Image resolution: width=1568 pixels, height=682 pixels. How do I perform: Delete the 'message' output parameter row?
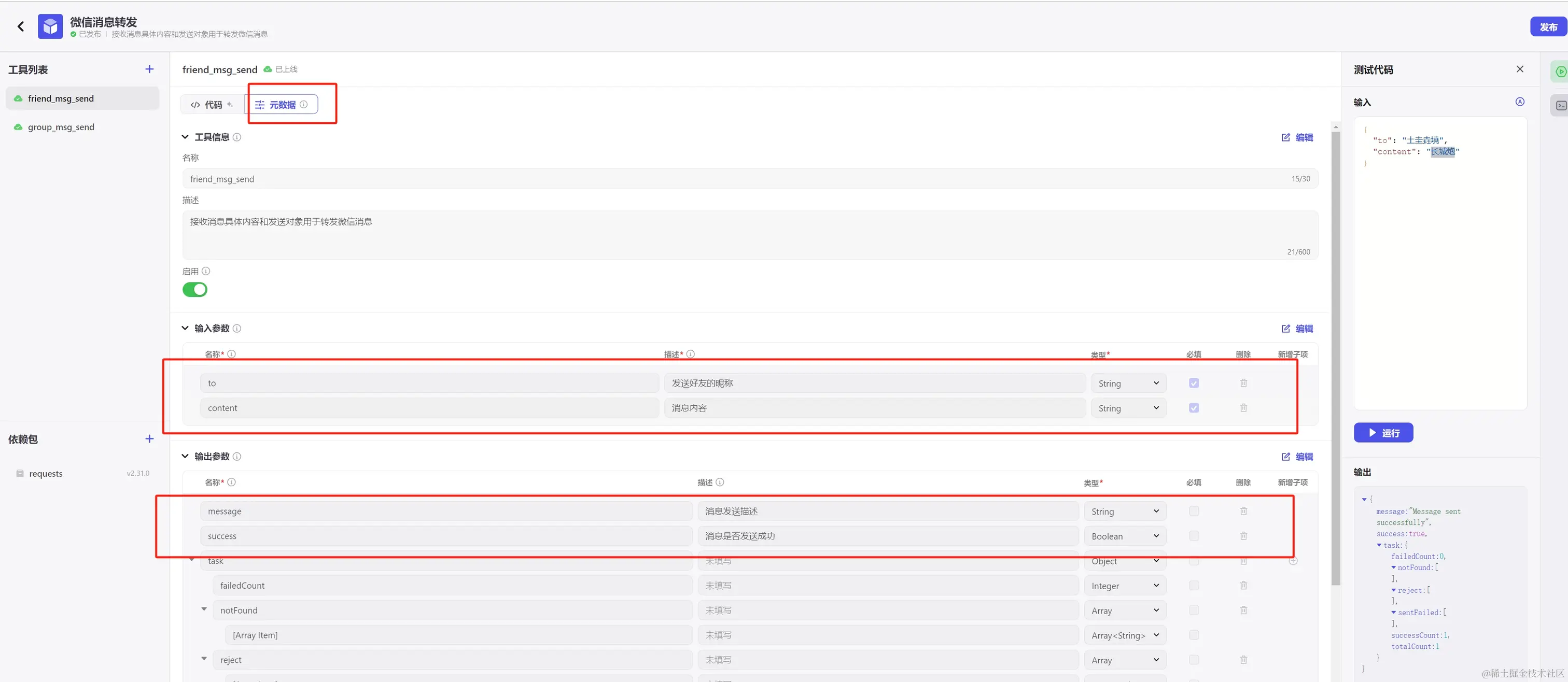(x=1243, y=511)
